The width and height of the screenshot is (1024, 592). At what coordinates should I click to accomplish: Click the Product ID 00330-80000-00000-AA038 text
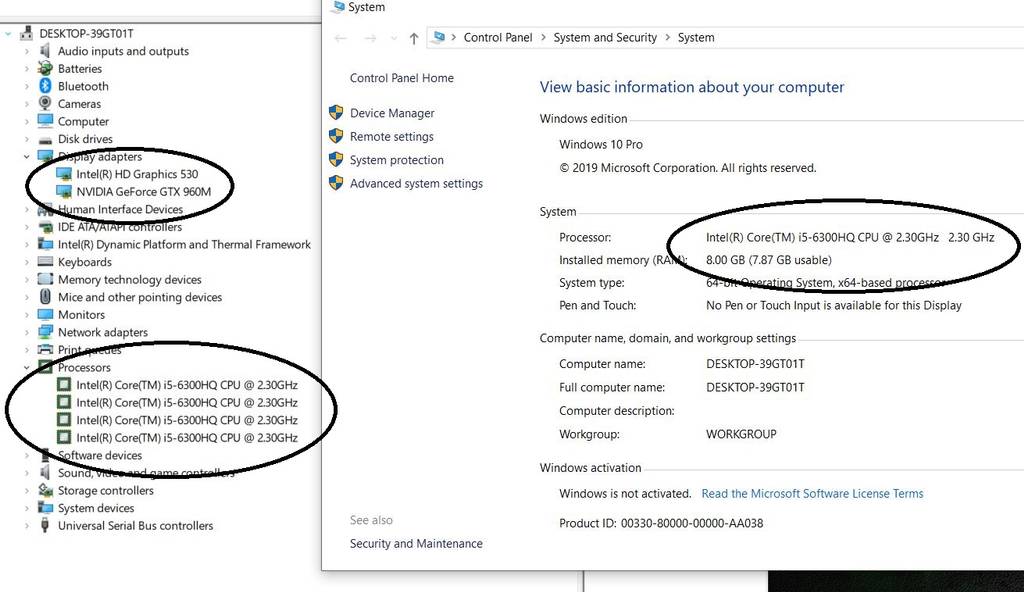coord(661,523)
